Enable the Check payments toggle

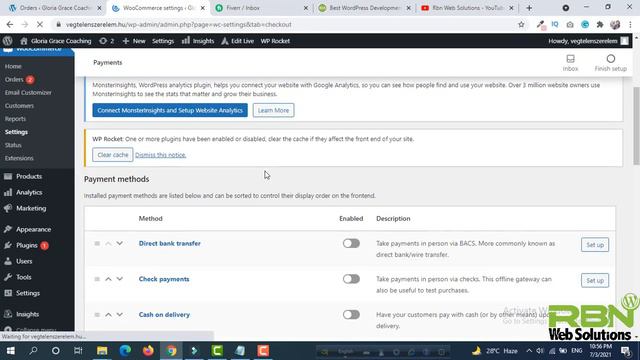351,279
